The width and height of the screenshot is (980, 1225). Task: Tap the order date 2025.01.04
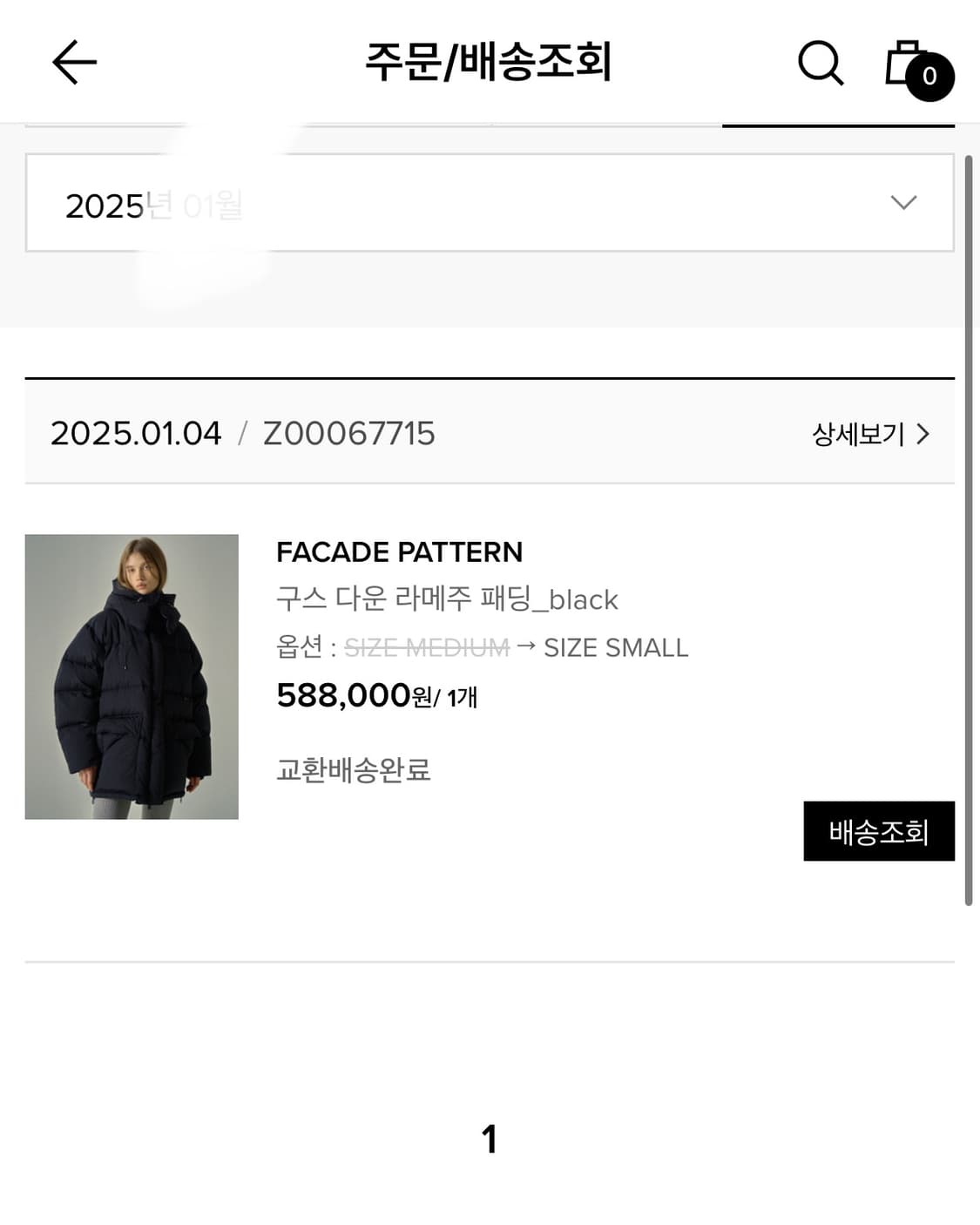coord(136,434)
